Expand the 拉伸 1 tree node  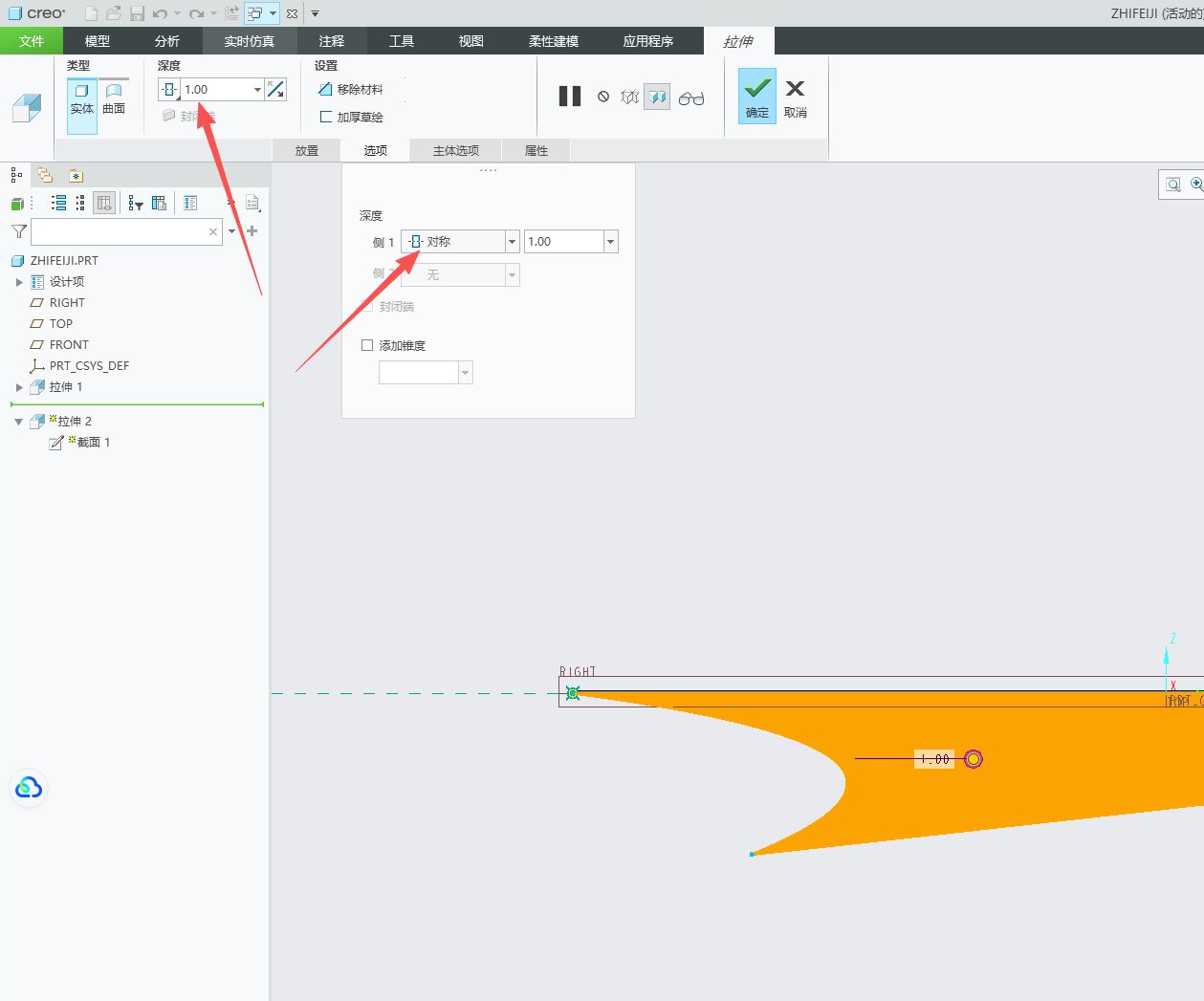point(19,387)
